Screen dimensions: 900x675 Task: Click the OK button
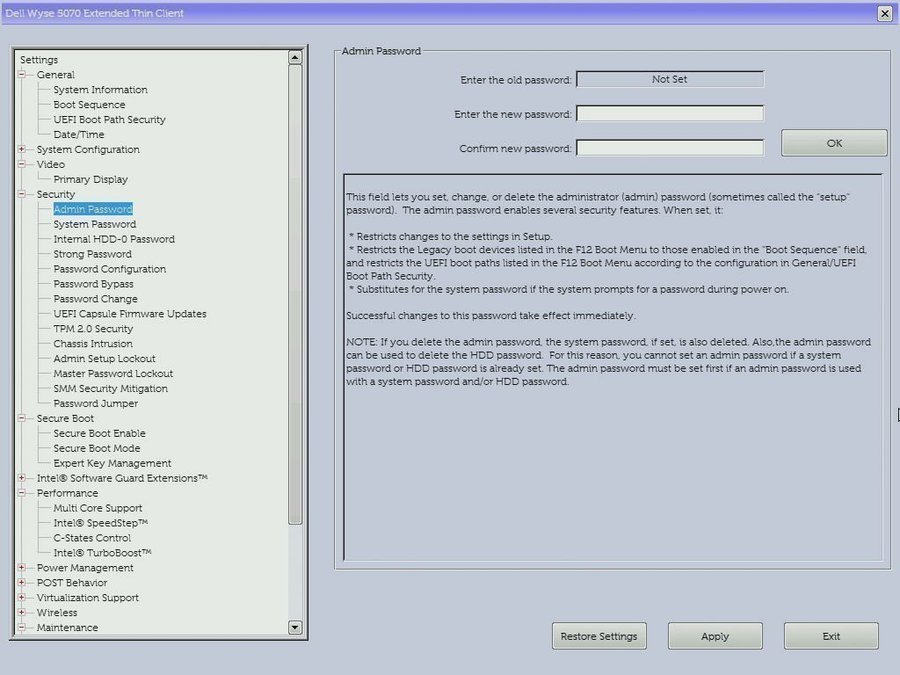833,143
